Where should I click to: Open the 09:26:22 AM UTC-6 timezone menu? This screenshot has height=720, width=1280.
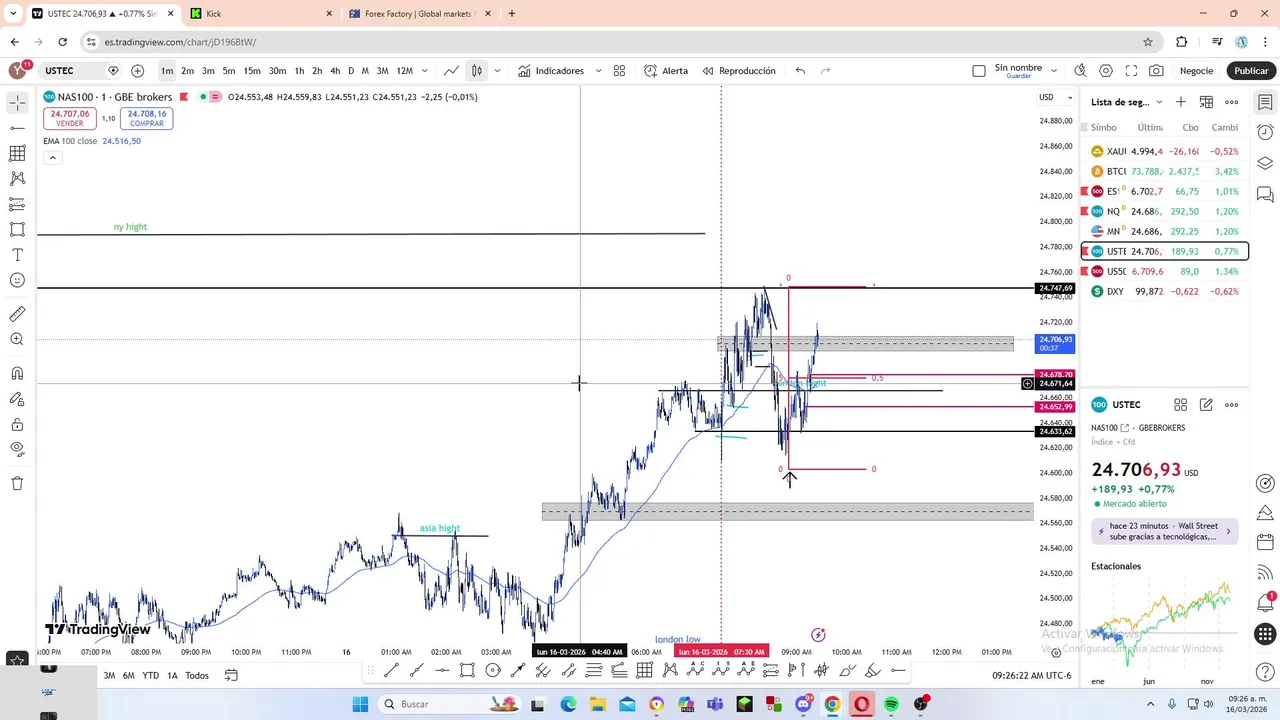[1032, 676]
